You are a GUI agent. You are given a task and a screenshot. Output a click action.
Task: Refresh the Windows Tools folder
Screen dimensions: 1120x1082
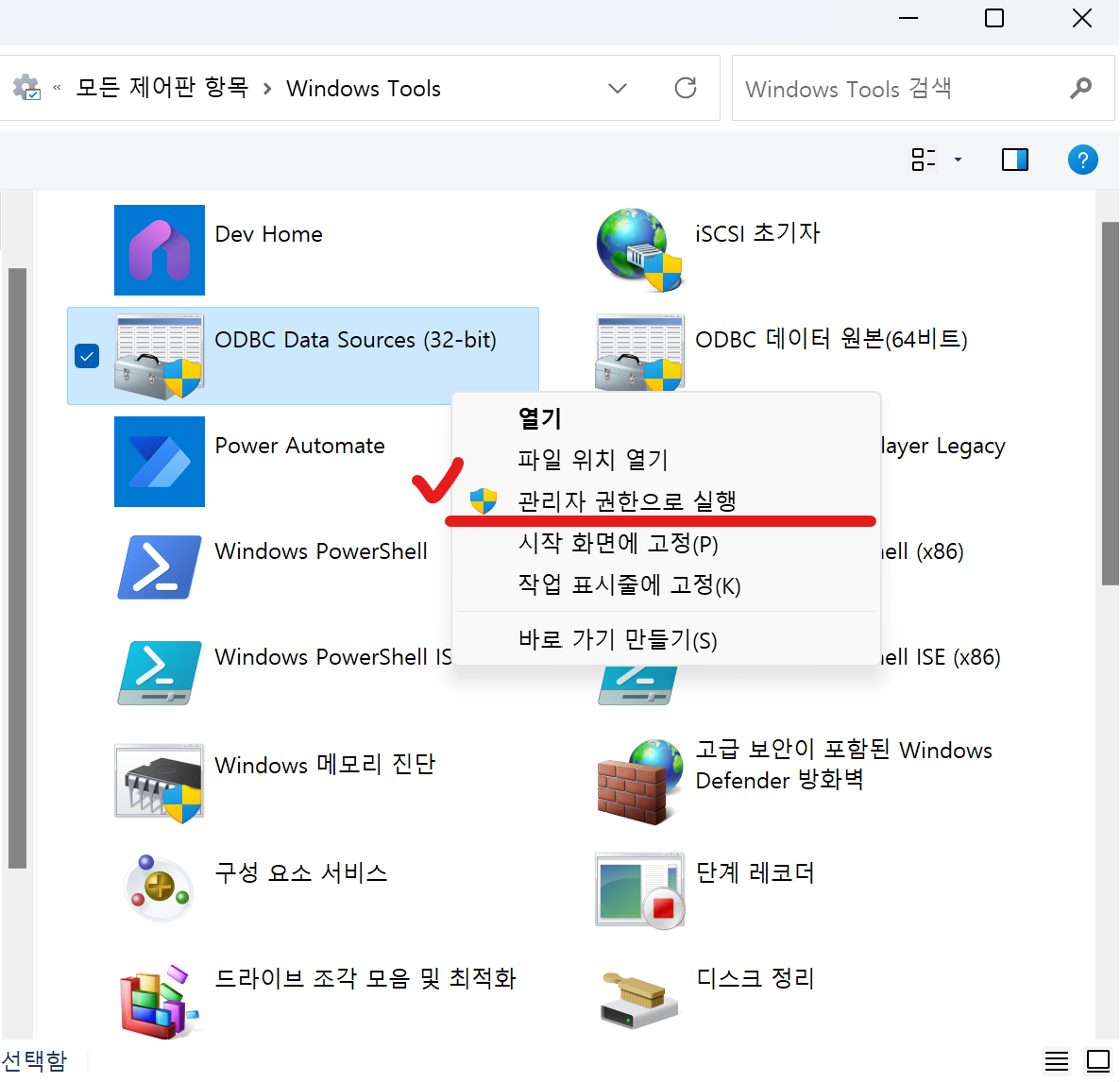686,88
